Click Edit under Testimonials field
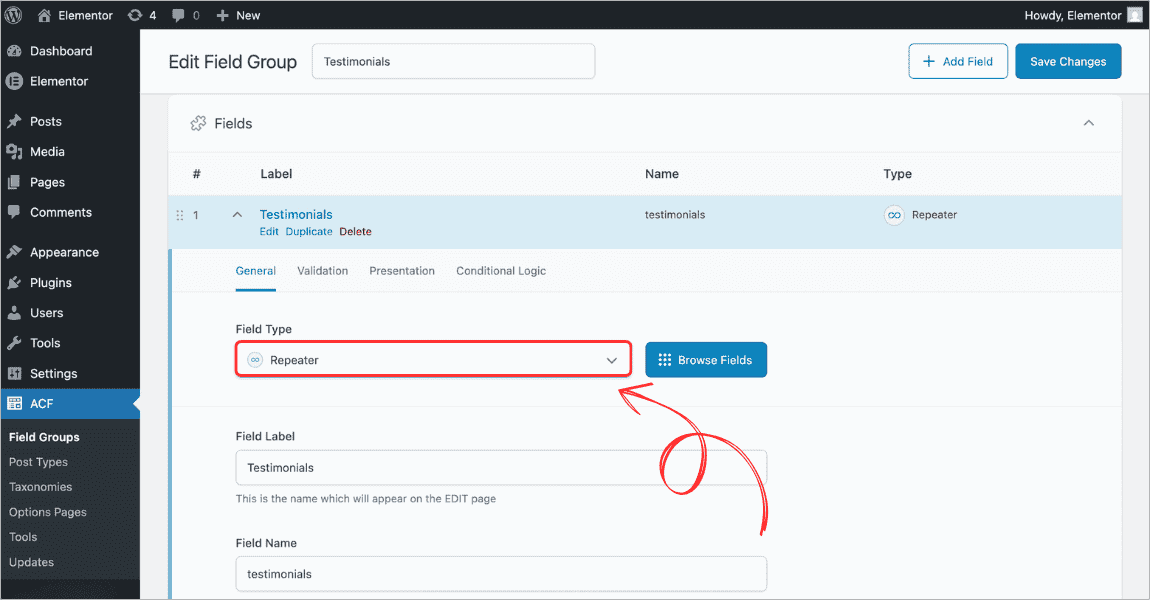1150x600 pixels. point(269,231)
